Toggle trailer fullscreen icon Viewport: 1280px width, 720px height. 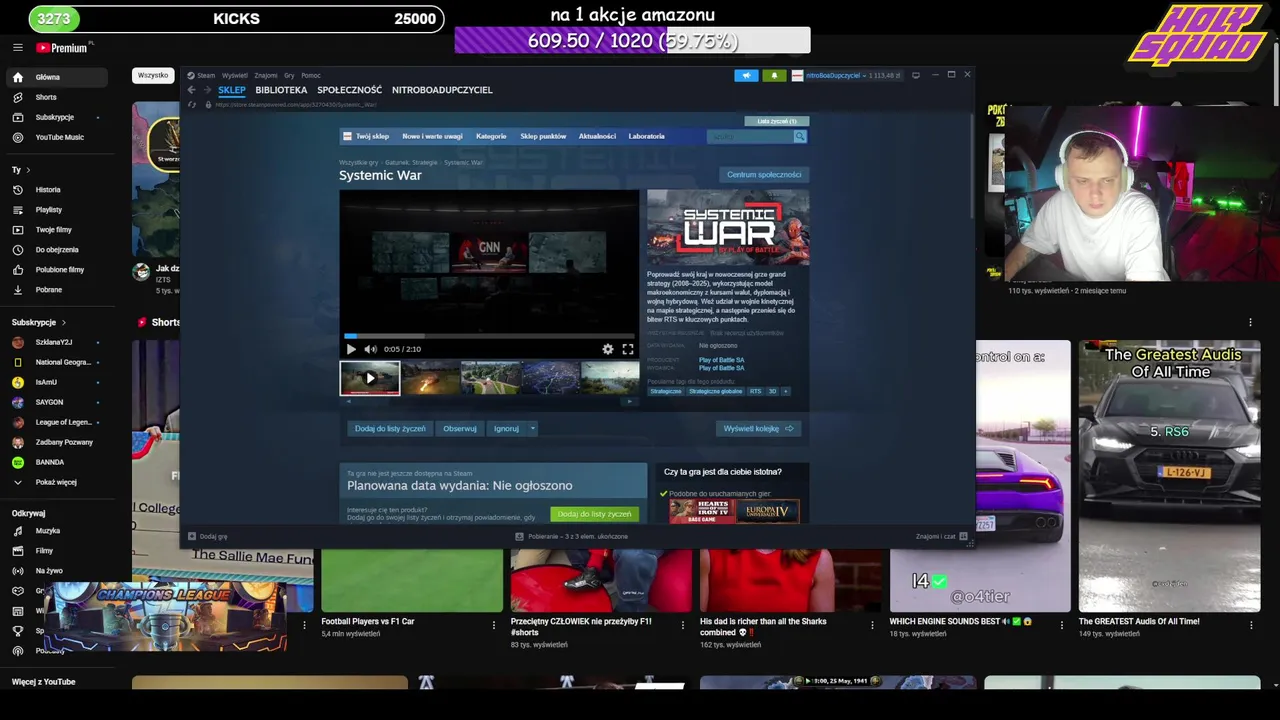pyautogui.click(x=627, y=349)
